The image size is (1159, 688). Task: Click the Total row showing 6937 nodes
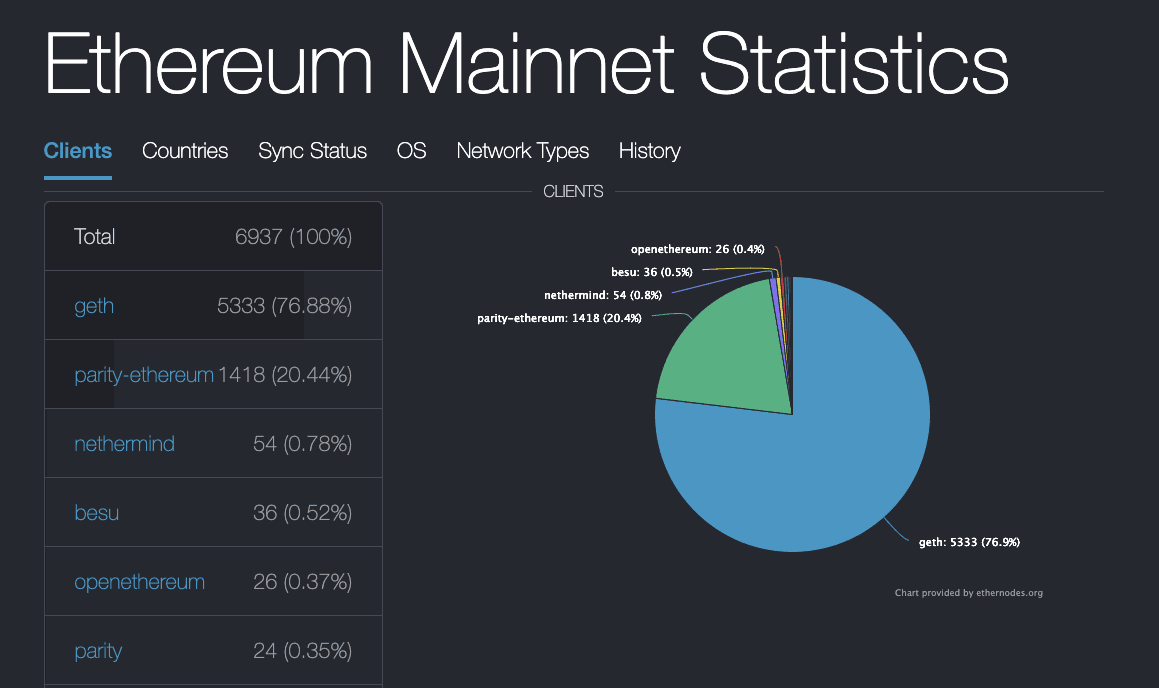pos(213,236)
